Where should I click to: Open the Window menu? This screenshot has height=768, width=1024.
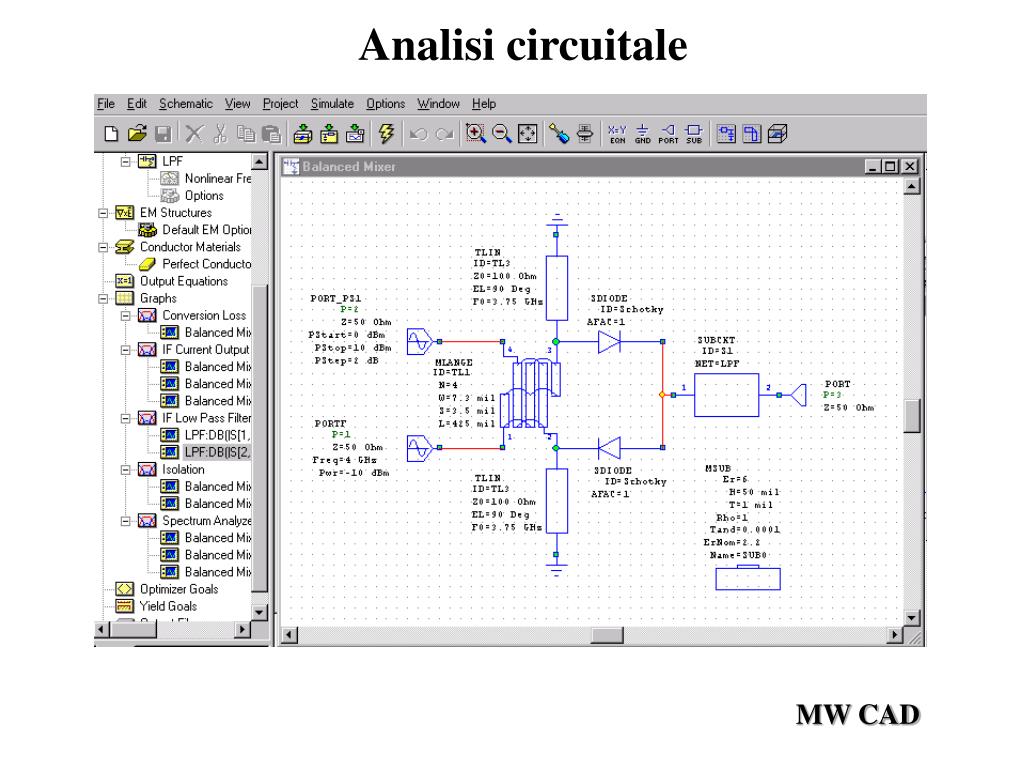[x=438, y=104]
